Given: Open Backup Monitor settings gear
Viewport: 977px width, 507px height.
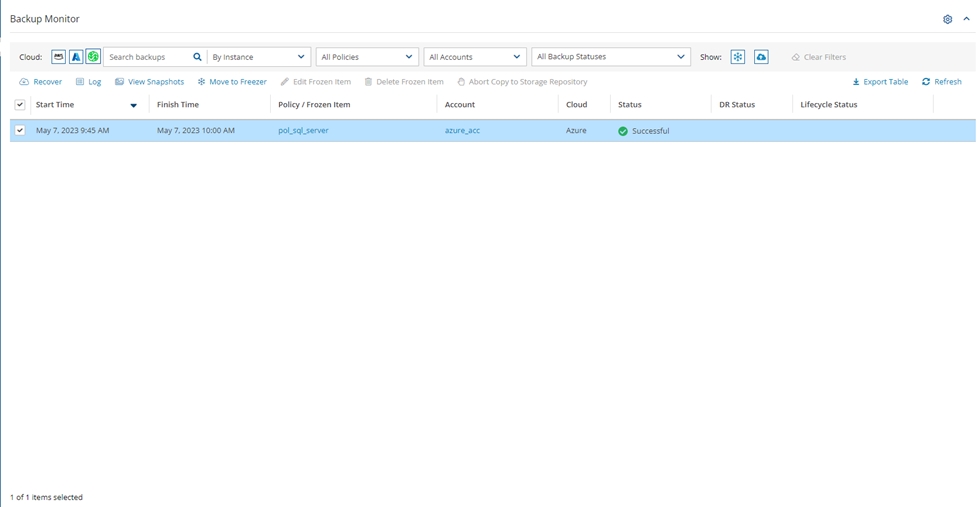Looking at the screenshot, I should (947, 19).
